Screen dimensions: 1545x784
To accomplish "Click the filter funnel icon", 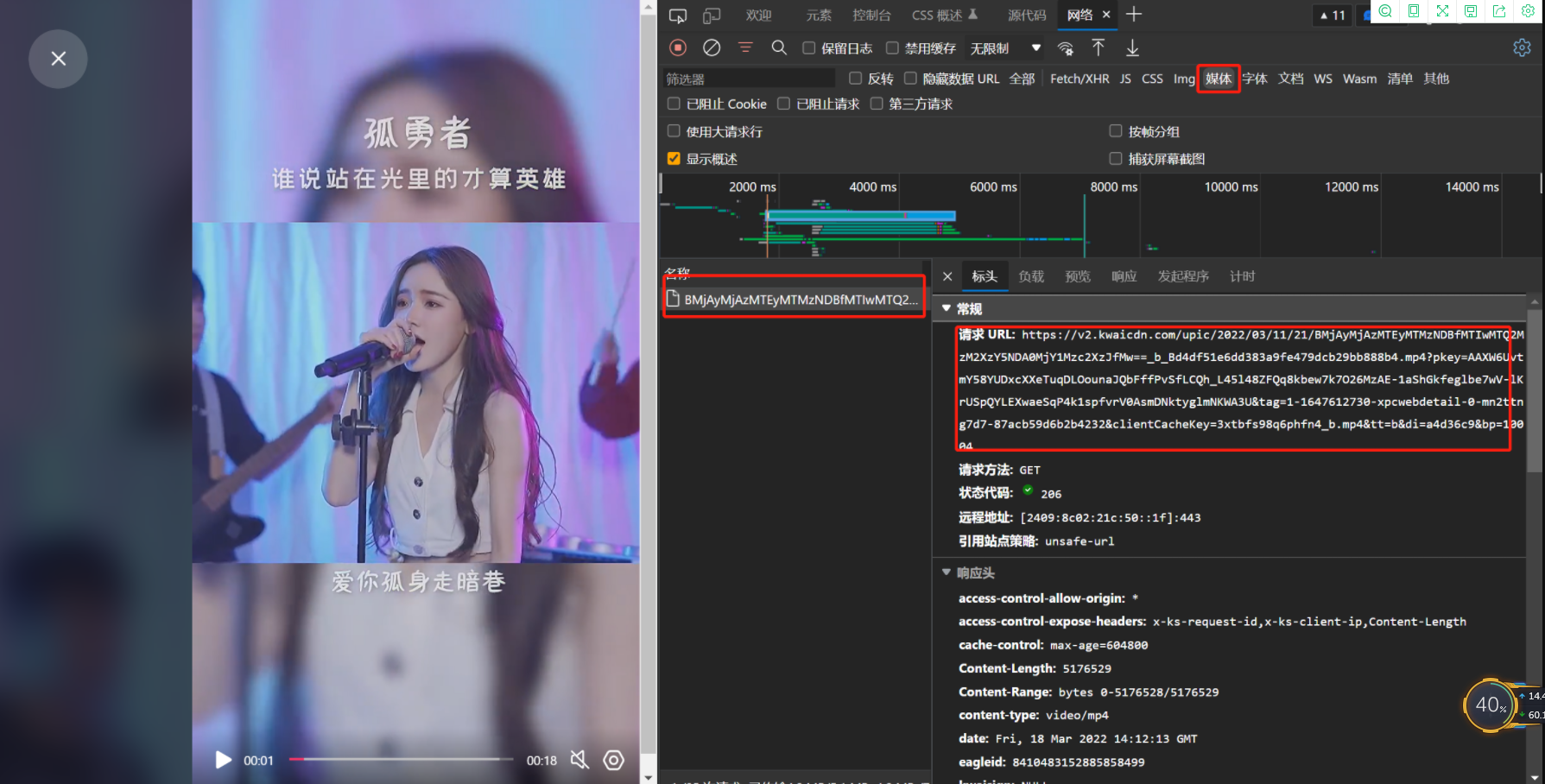I will tap(745, 47).
